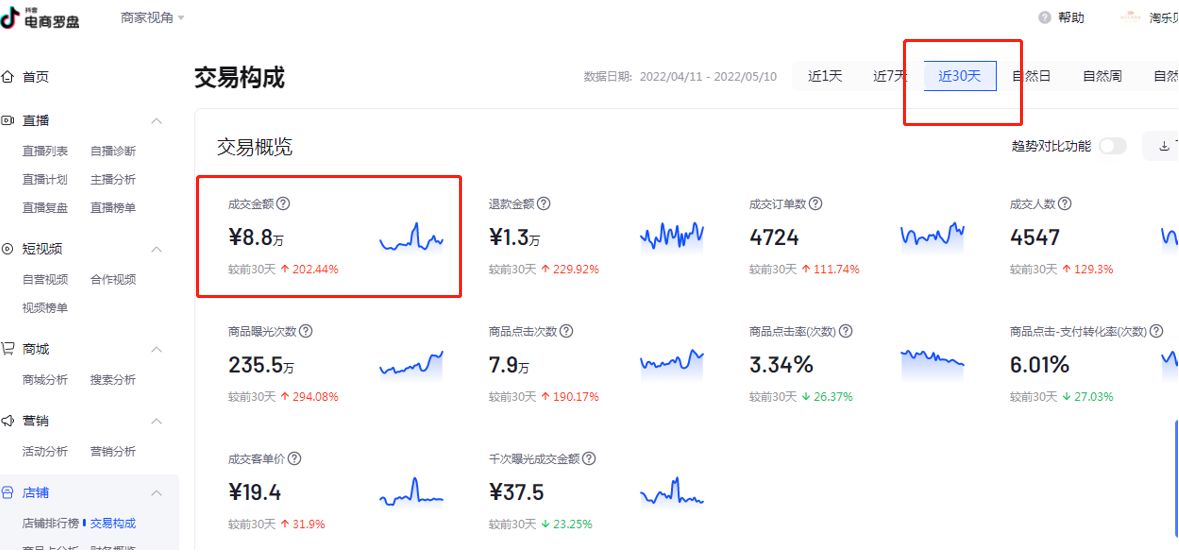Screen dimensions: 1179x554
Task: Click question mark icon beside 成交订单数
Action: click(815, 204)
